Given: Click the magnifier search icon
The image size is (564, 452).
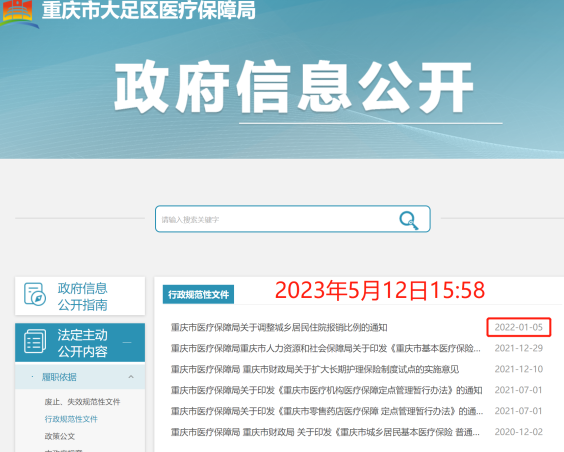Looking at the screenshot, I should coord(409,220).
